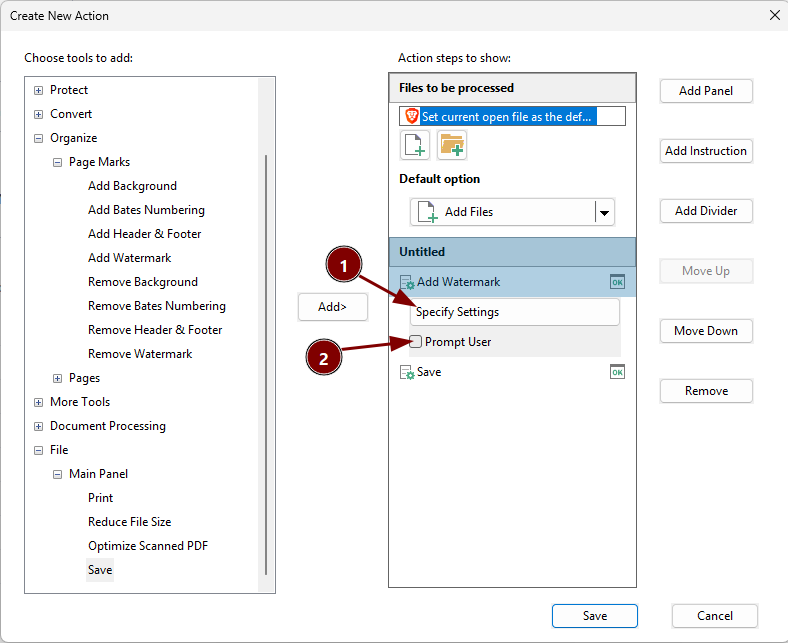
Task: Select Remove Bates Numbering tool
Action: (157, 306)
